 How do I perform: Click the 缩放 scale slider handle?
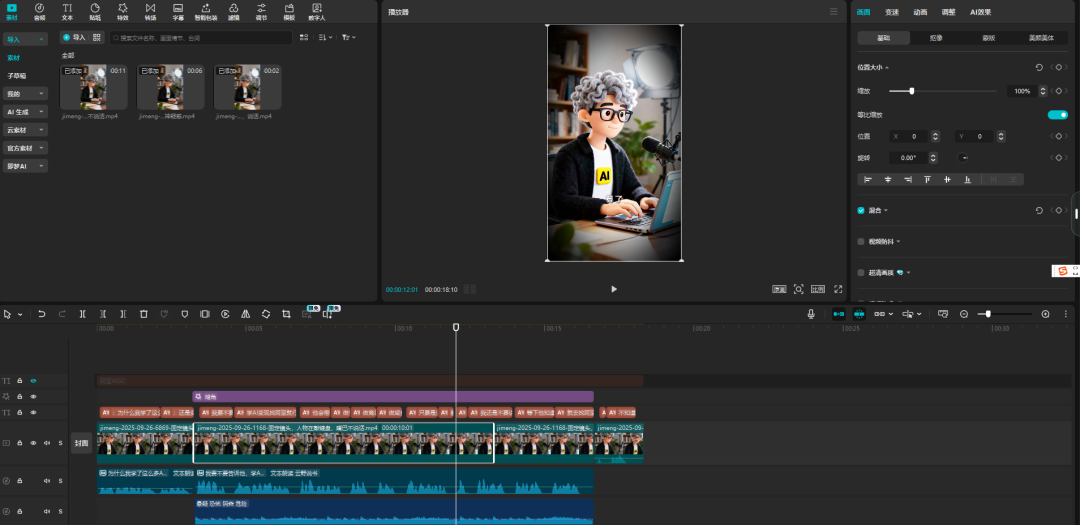pos(912,91)
